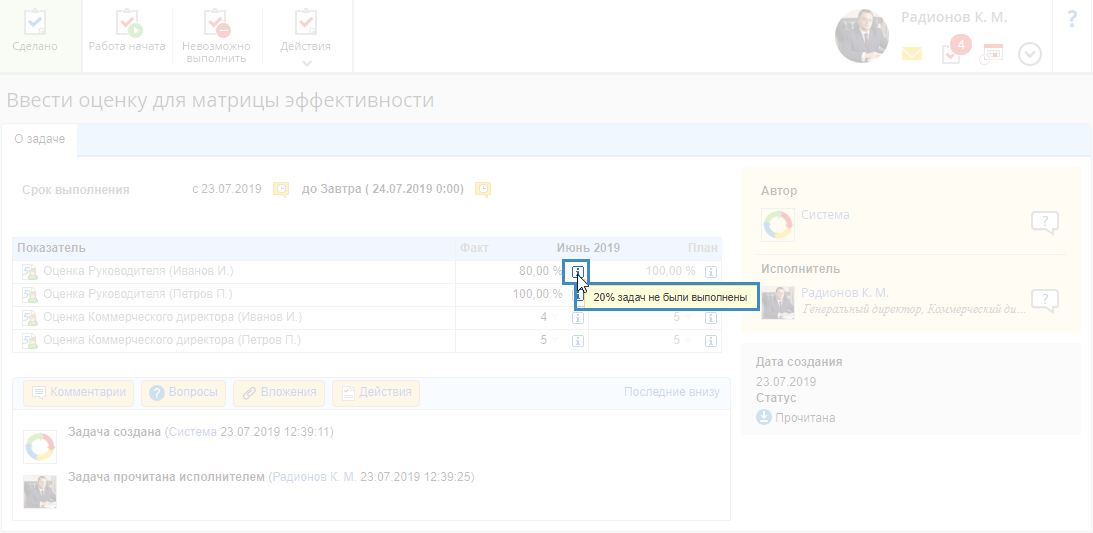
Task: Open the help question mark icon
Action: pyautogui.click(x=1072, y=20)
